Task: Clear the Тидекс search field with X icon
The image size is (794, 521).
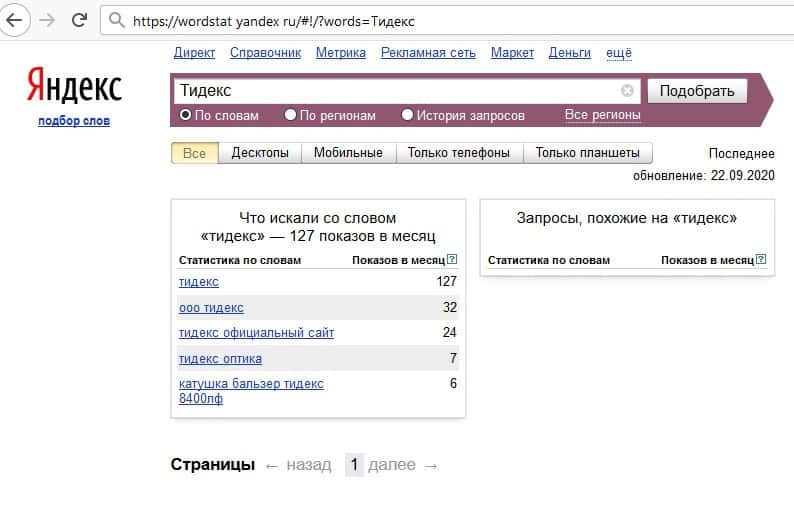Action: [627, 91]
